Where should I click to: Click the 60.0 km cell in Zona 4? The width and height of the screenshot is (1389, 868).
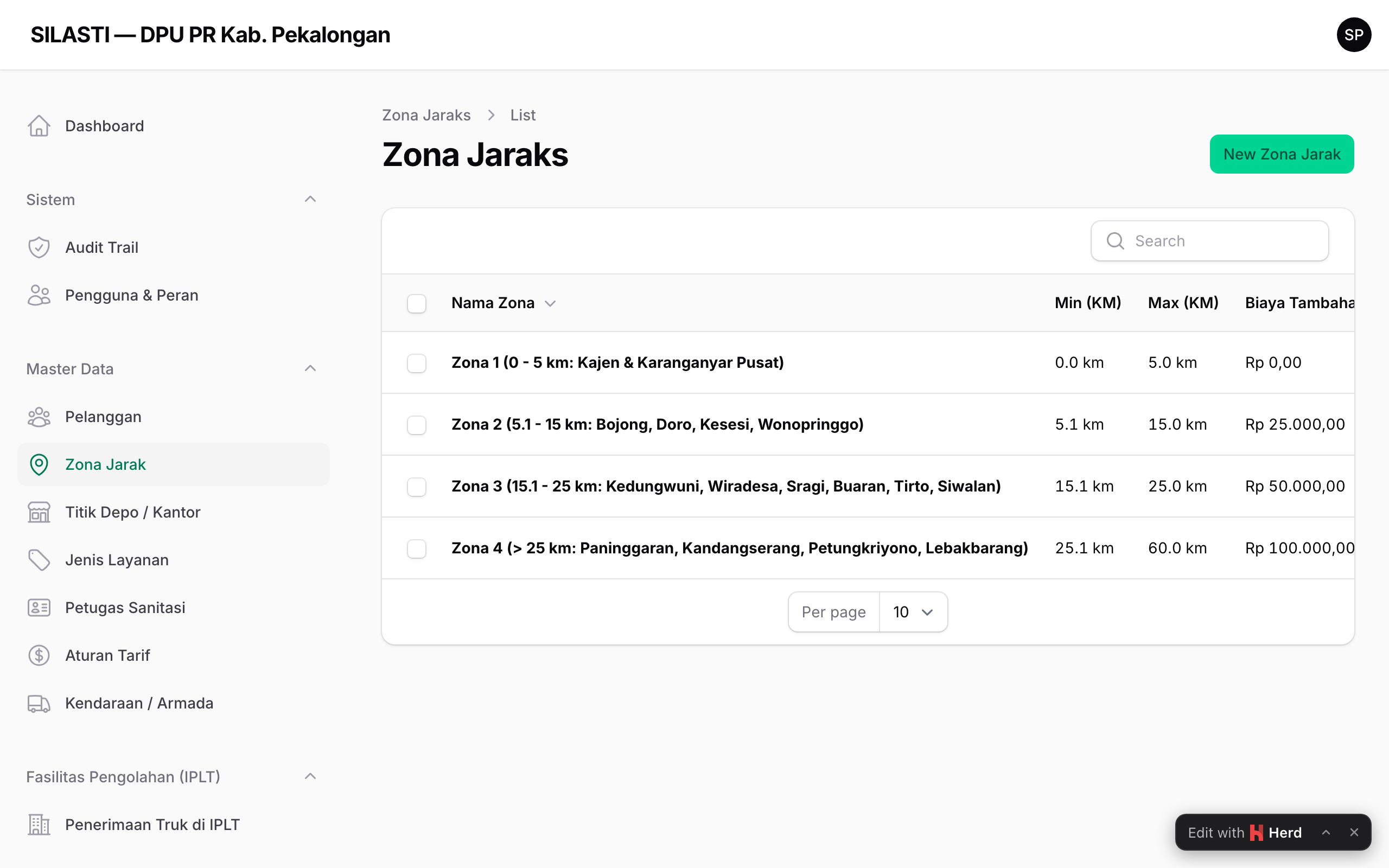point(1177,548)
